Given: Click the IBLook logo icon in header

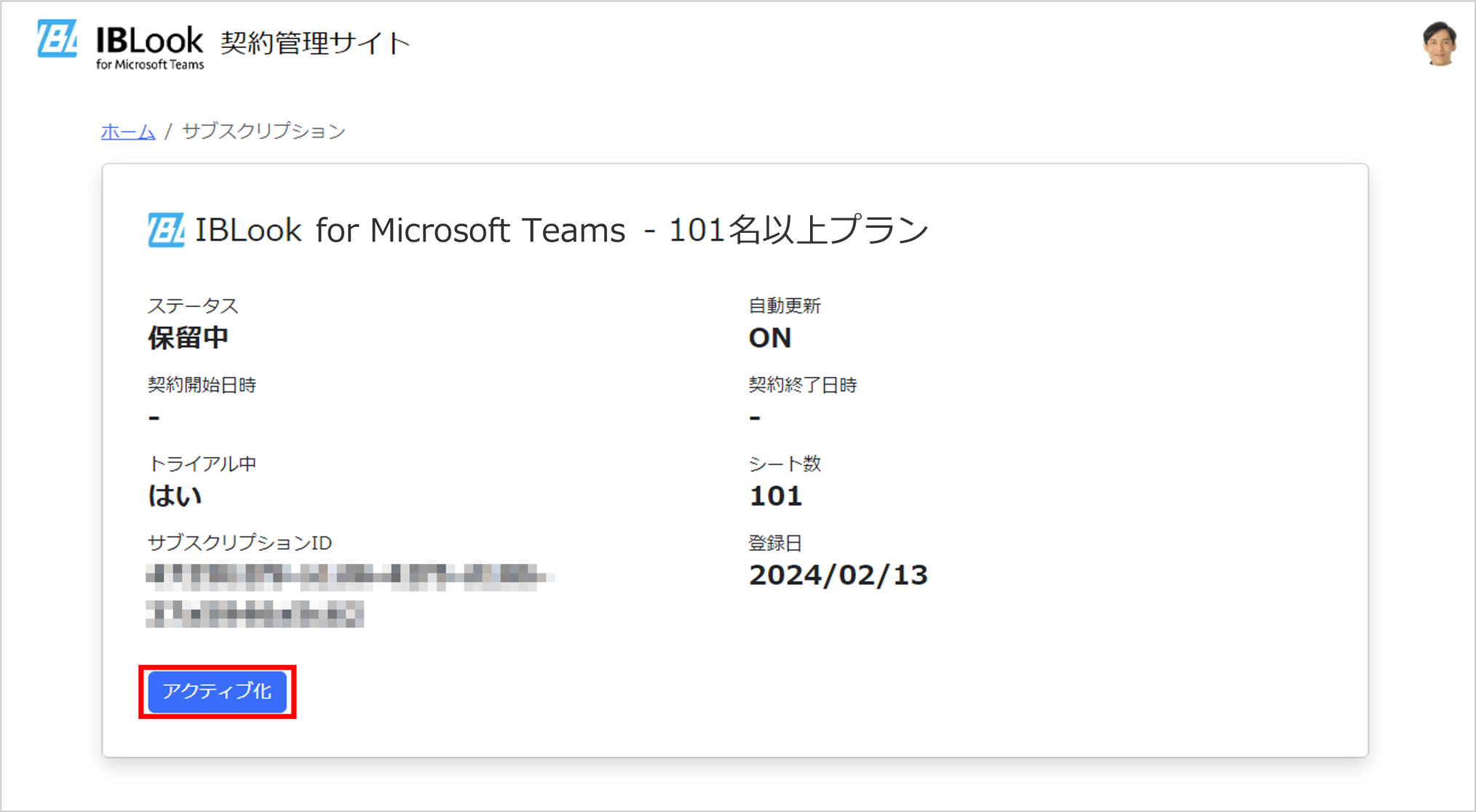Looking at the screenshot, I should point(57,39).
